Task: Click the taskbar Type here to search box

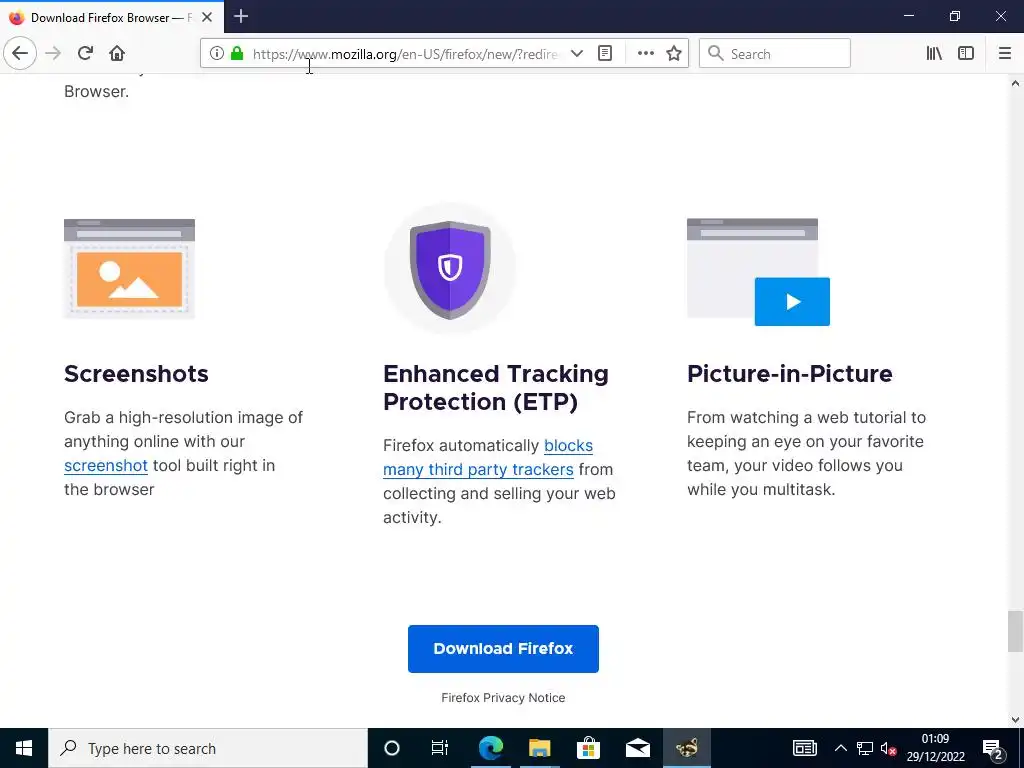Action: pos(208,748)
